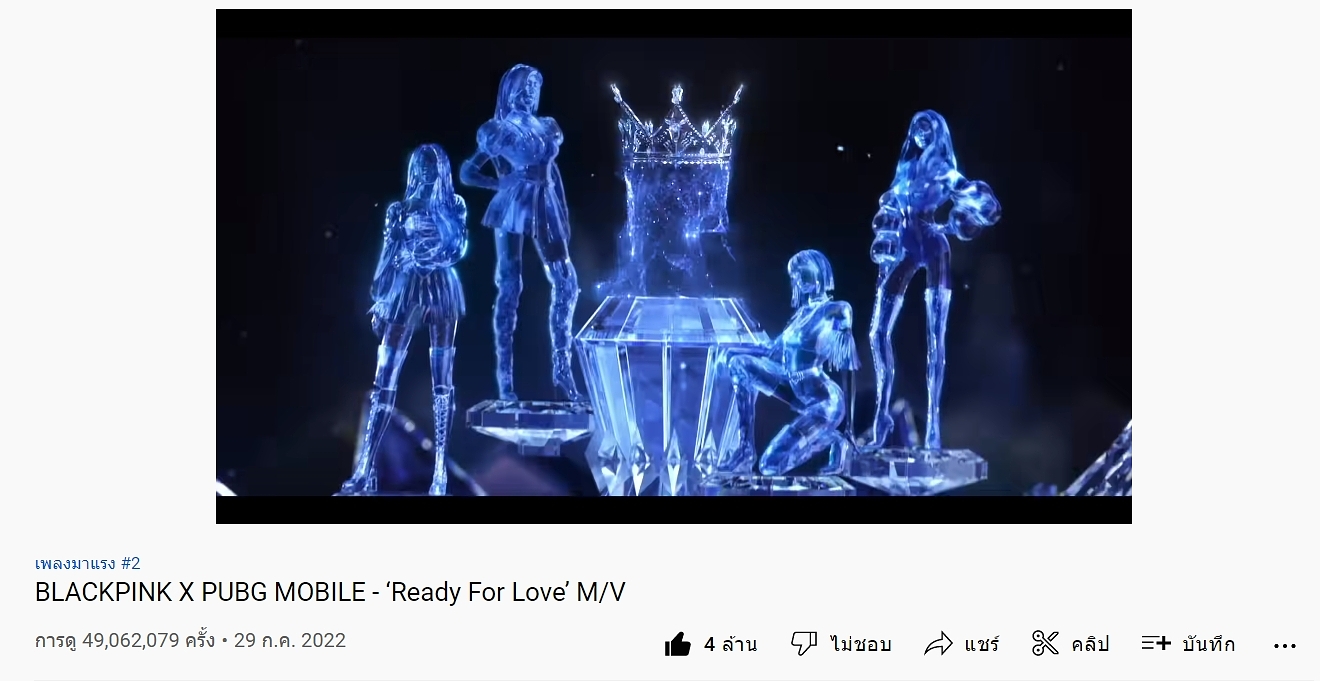Click the scissors clip icon
Viewport: 1320px width, 681px height.
[1045, 644]
